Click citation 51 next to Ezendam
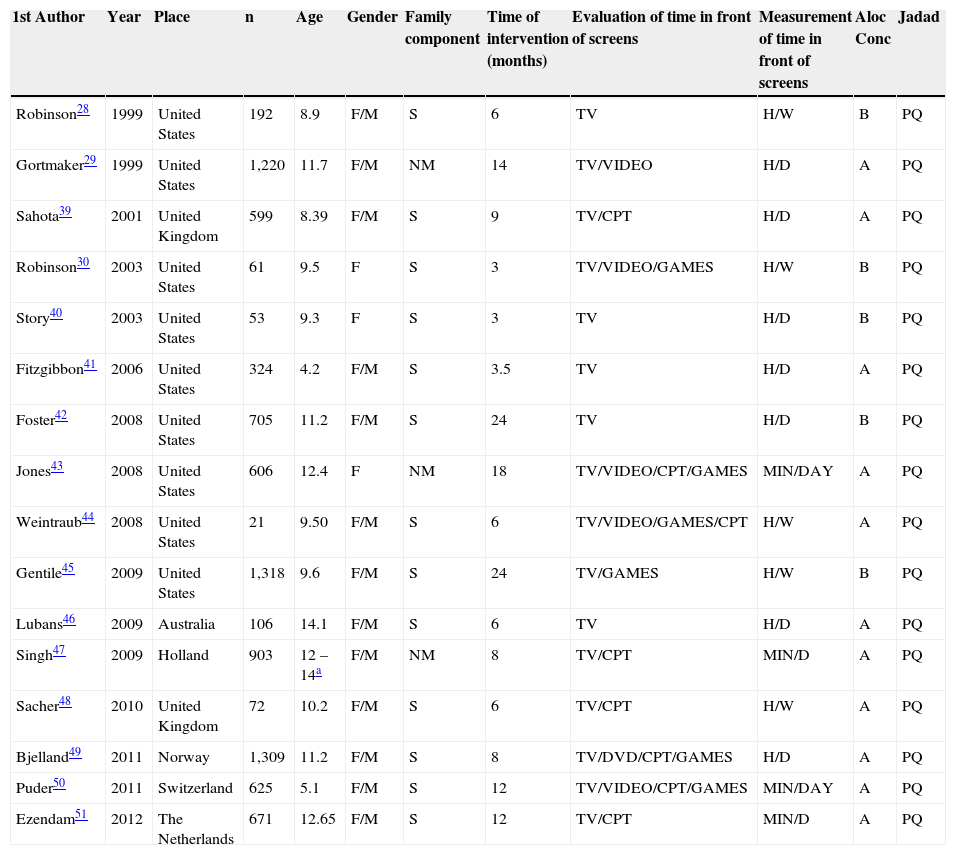Image resolution: width=956 pixels, height=855 pixels. (x=81, y=815)
